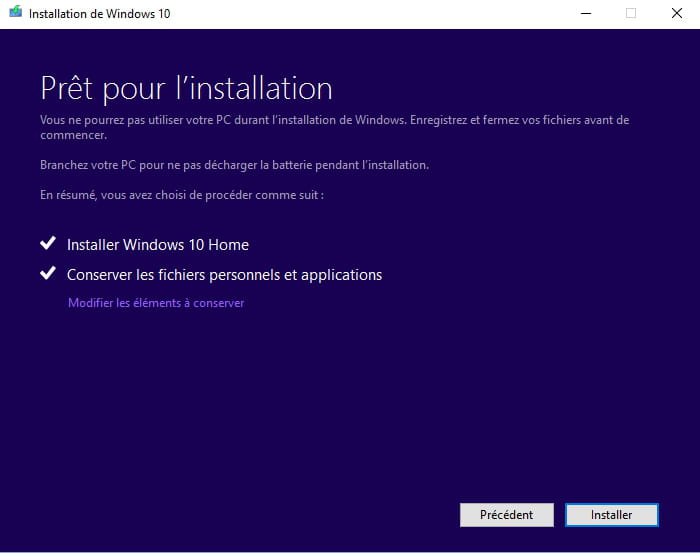The image size is (700, 553).
Task: Select the heading Prêt pour l'installation
Action: coord(186,88)
